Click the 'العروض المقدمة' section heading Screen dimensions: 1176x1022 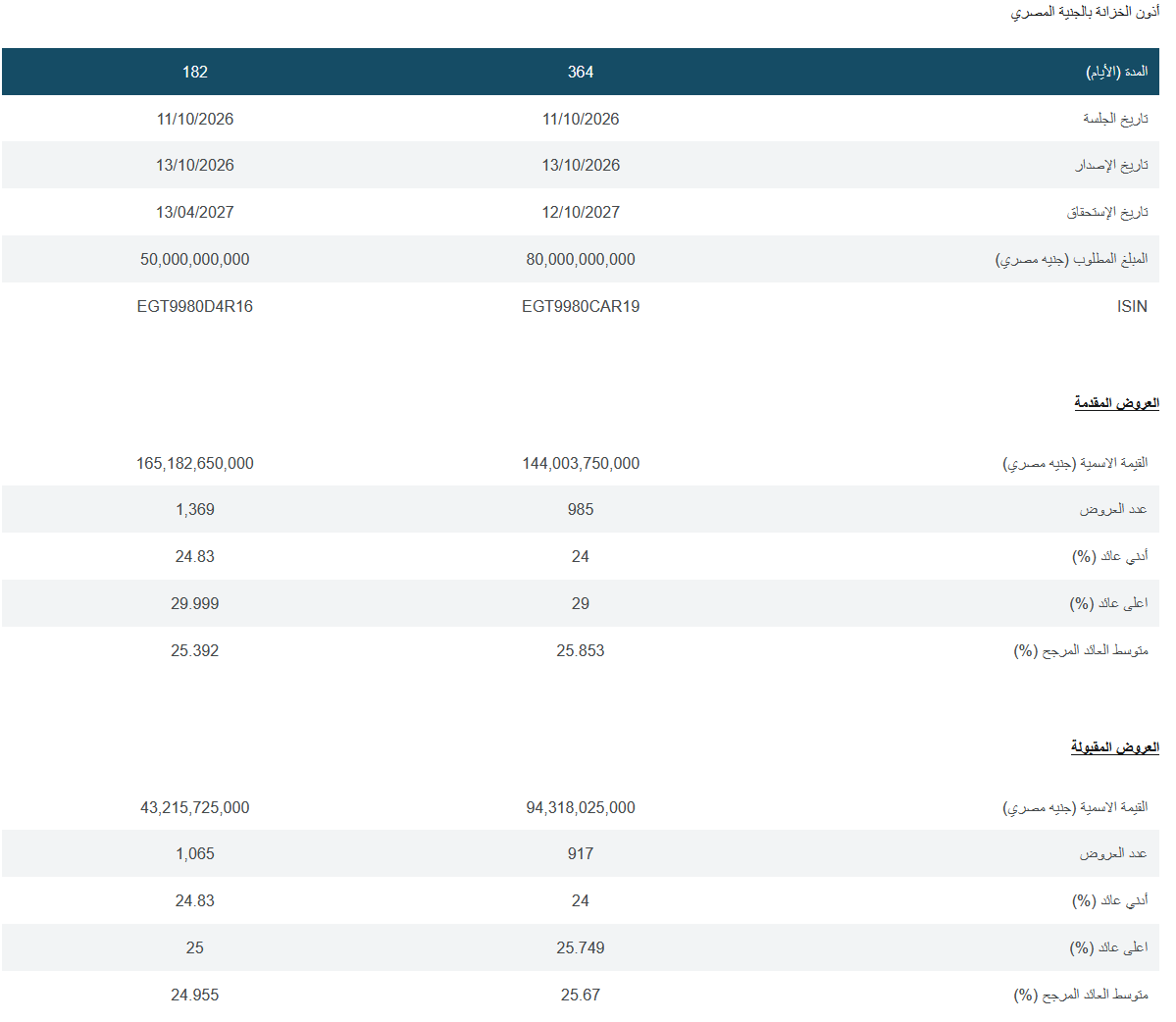pyautogui.click(x=1117, y=403)
